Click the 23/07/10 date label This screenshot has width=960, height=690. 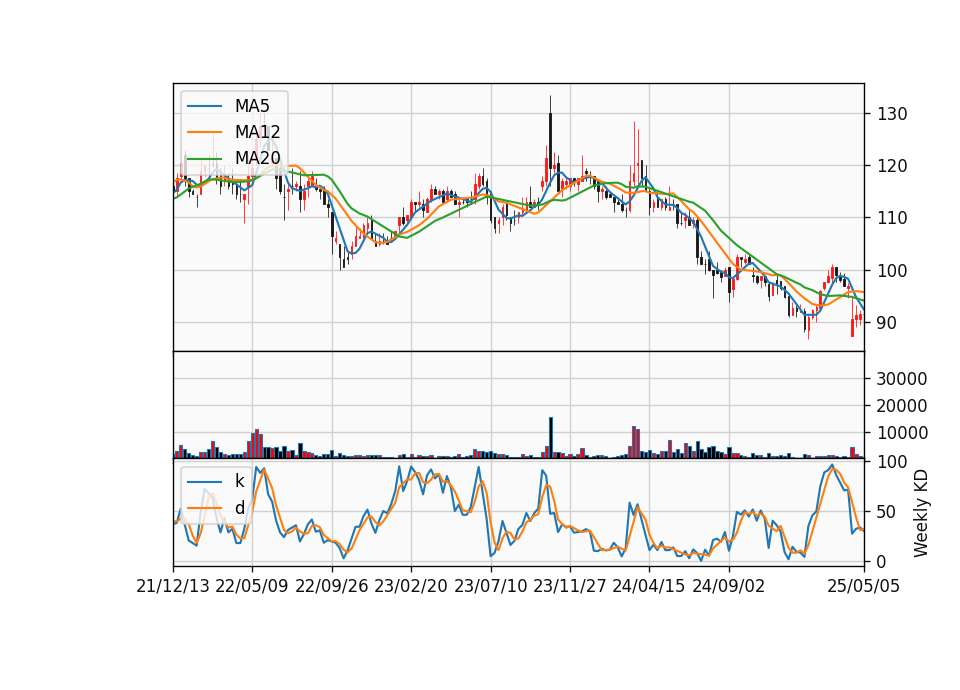(x=490, y=587)
